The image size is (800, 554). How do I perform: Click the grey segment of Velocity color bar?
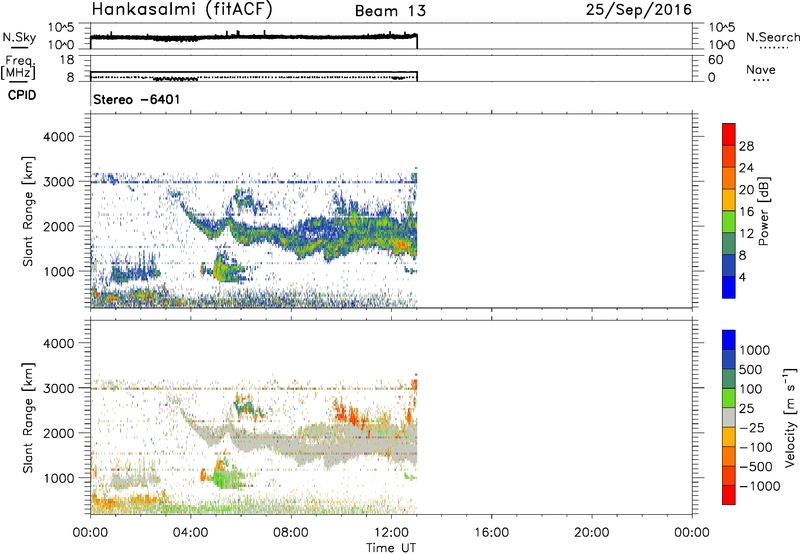729,417
